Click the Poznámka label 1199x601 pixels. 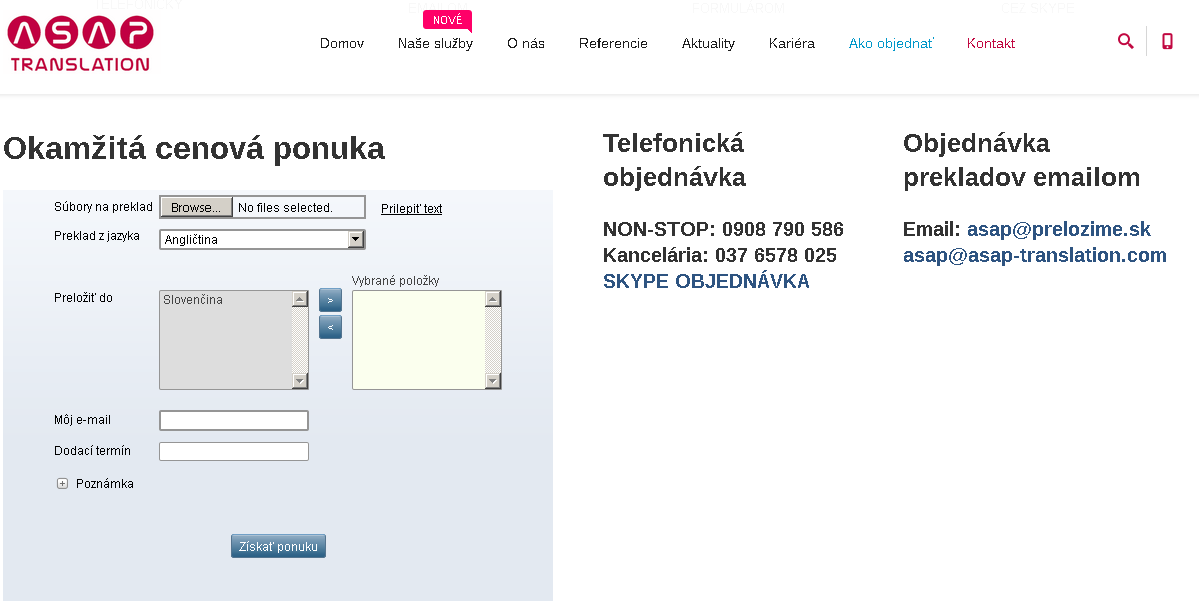click(x=105, y=483)
